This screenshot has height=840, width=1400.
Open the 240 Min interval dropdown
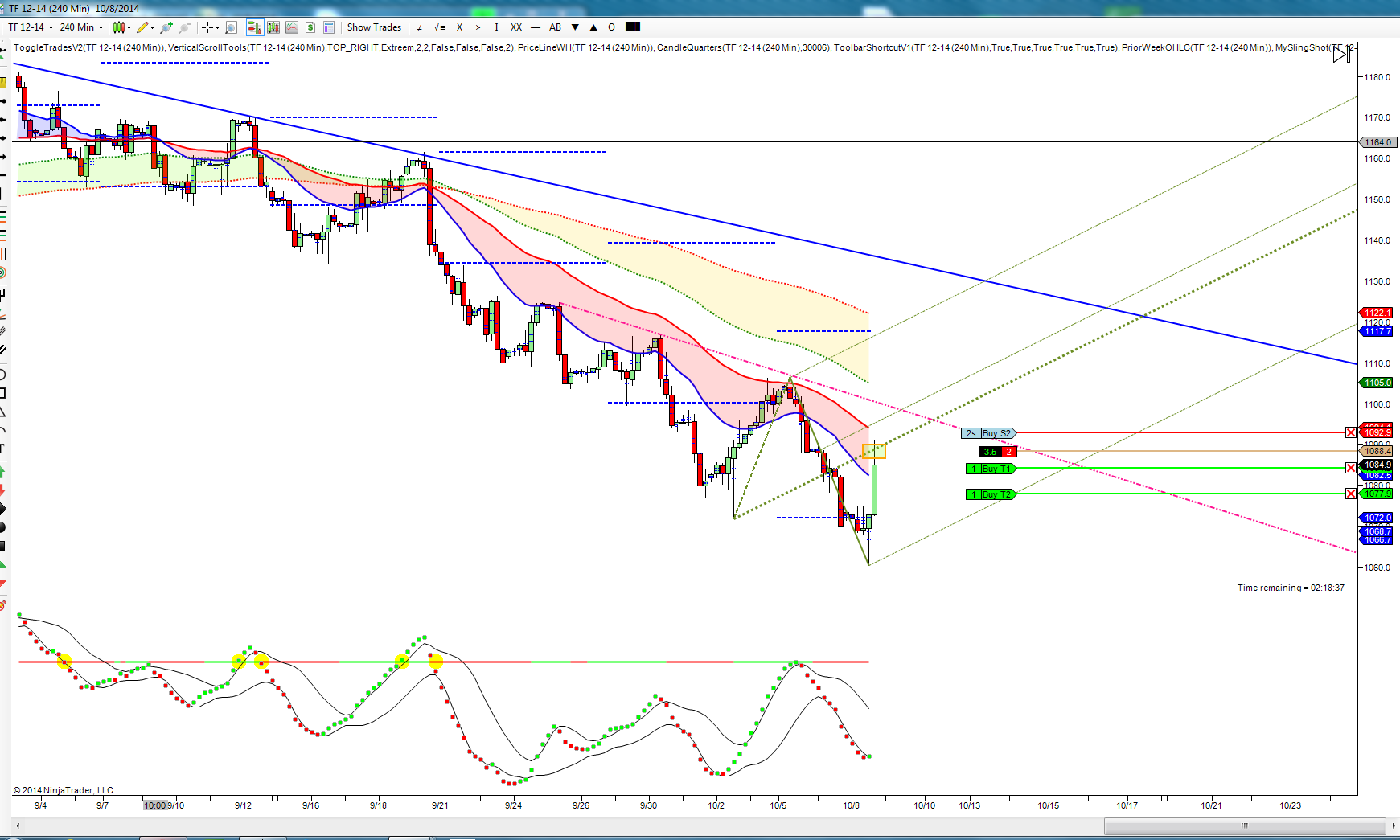coord(82,27)
